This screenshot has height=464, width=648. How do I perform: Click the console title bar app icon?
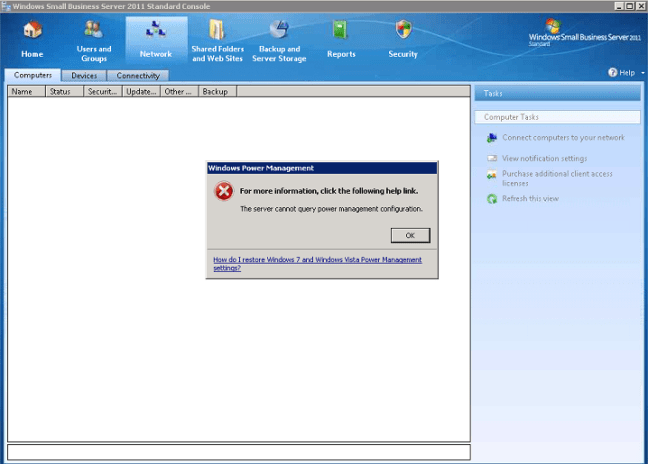point(6,6)
